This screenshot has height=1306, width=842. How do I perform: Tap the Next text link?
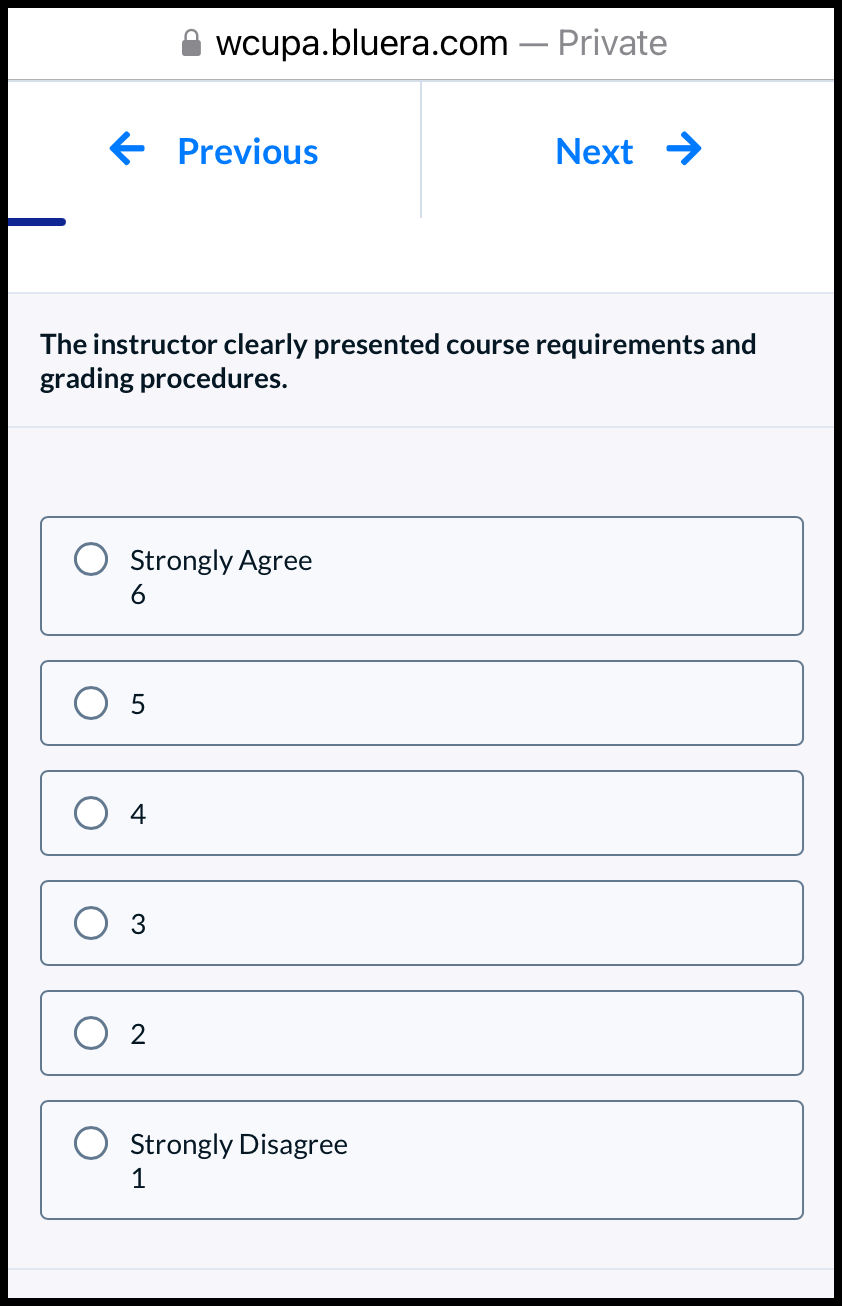(594, 152)
